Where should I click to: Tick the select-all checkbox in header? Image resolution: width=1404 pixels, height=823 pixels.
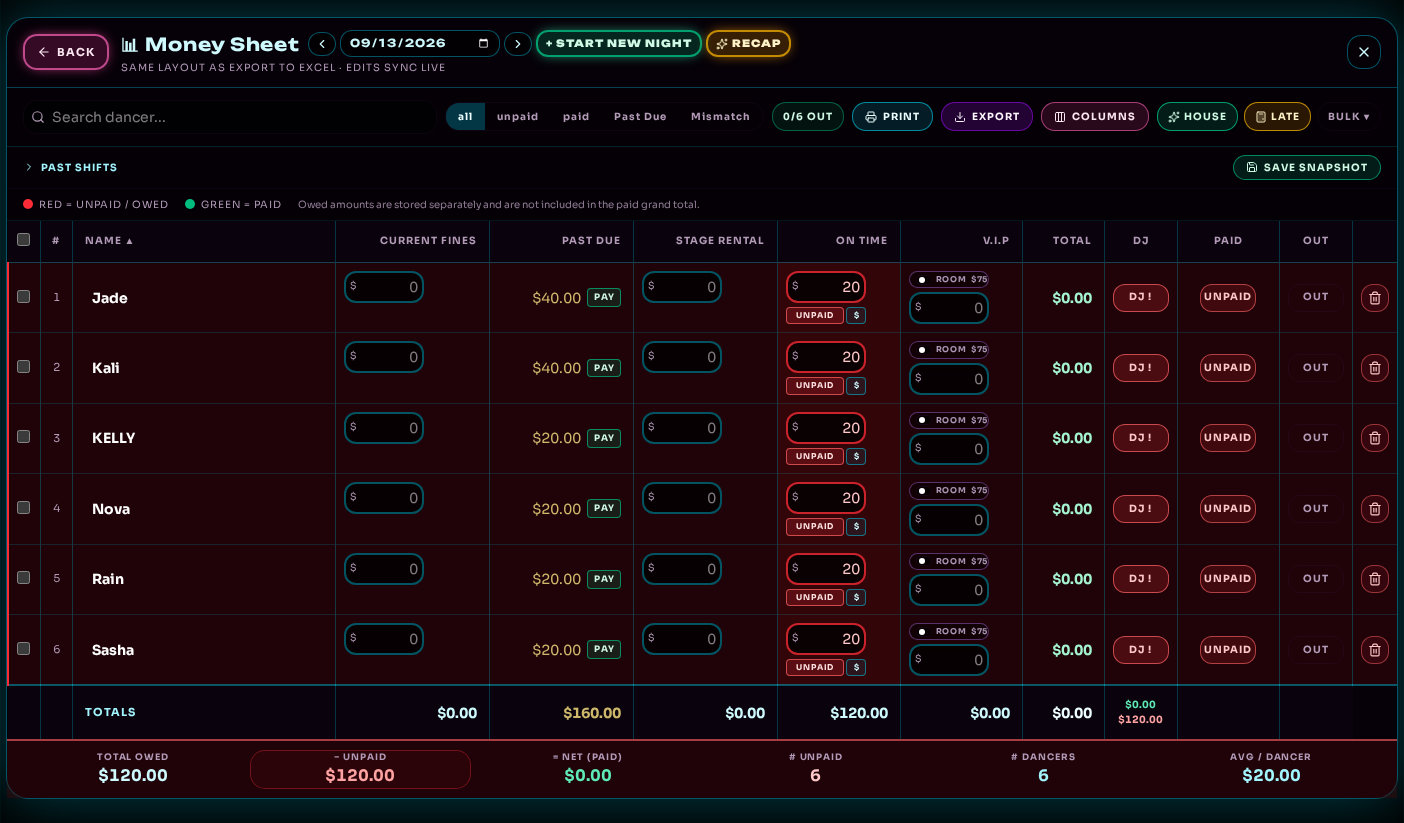pos(24,240)
